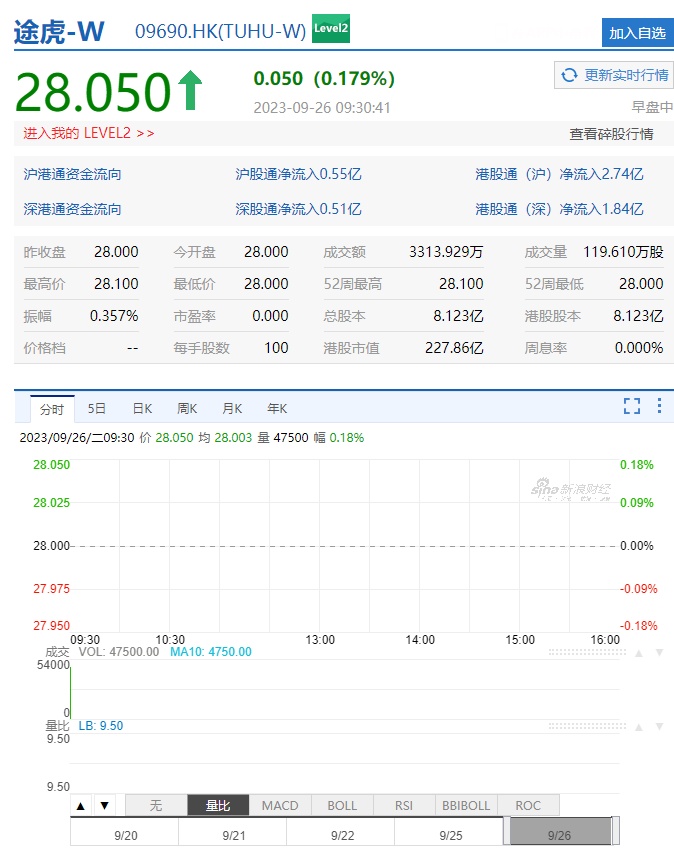Image resolution: width=674 pixels, height=860 pixels.
Task: Click timestamp 2023-09-26 09:30:41
Action: [322, 108]
